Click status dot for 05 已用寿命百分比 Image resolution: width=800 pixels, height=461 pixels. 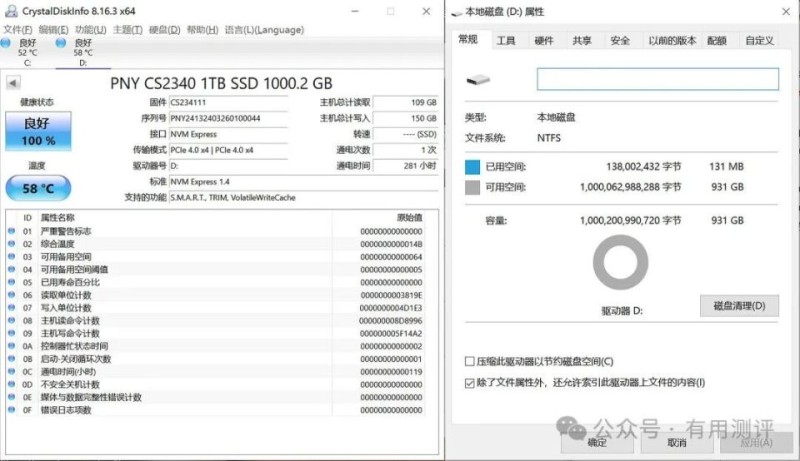pyautogui.click(x=11, y=282)
